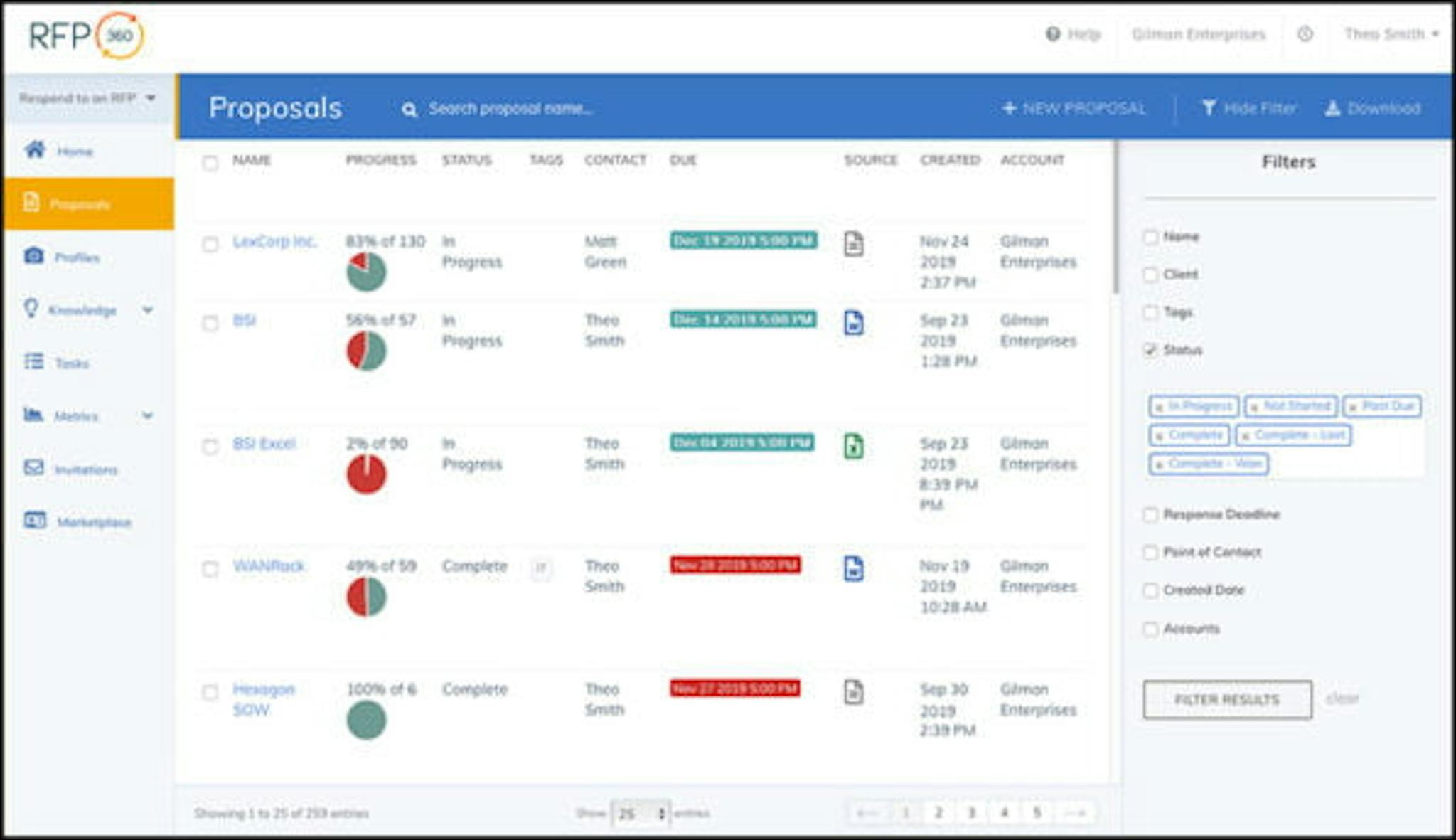Enable the Name filter checkbox
1456x840 pixels.
click(x=1151, y=236)
